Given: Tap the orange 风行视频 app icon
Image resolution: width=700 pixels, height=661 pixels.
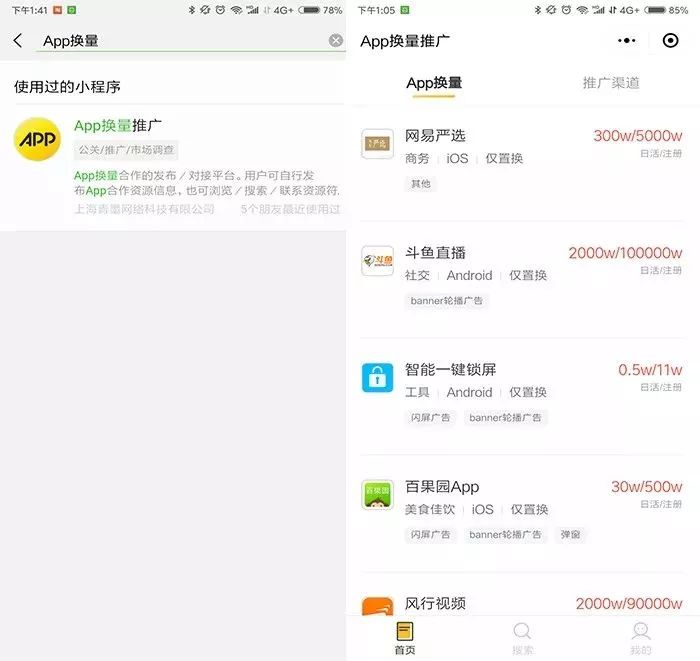Looking at the screenshot, I should [377, 606].
